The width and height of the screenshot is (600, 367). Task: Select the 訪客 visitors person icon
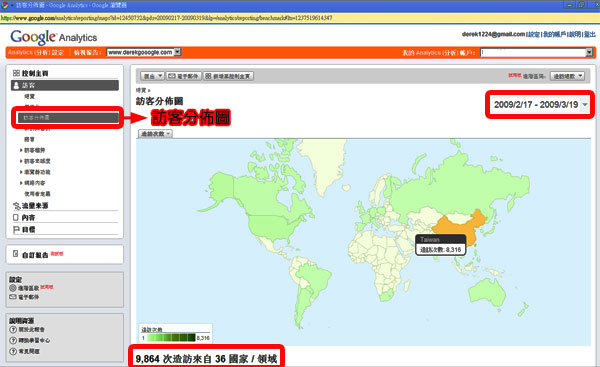[x=16, y=85]
